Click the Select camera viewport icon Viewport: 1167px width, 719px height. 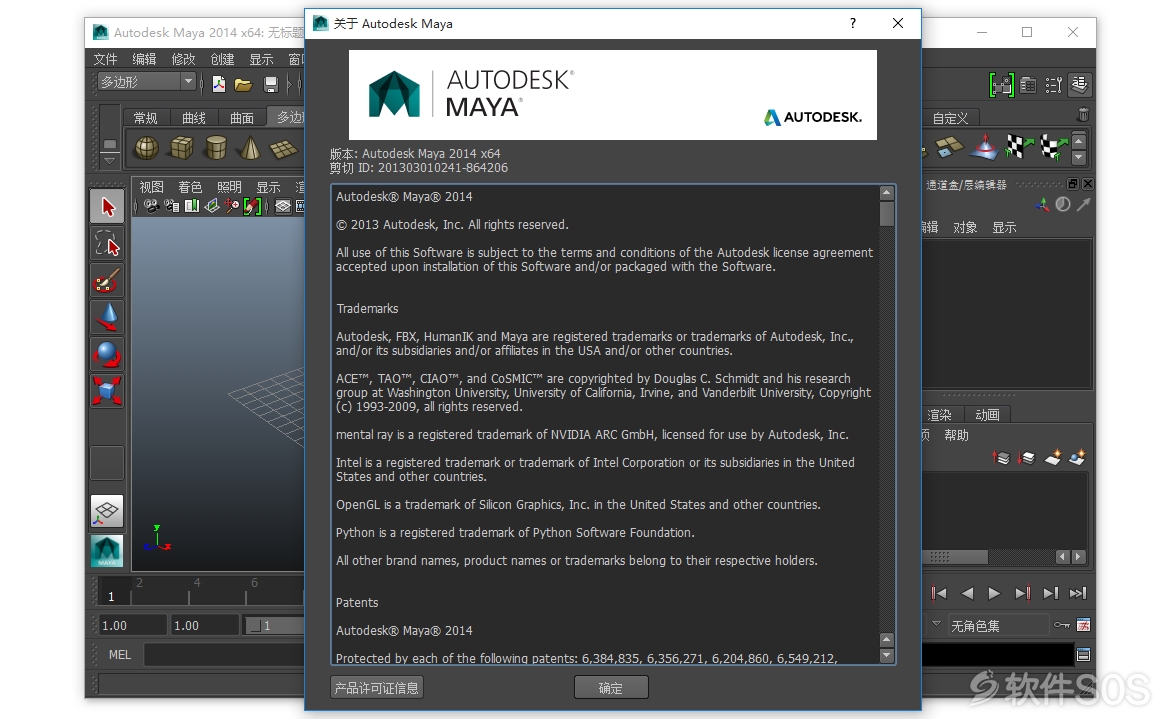point(152,206)
